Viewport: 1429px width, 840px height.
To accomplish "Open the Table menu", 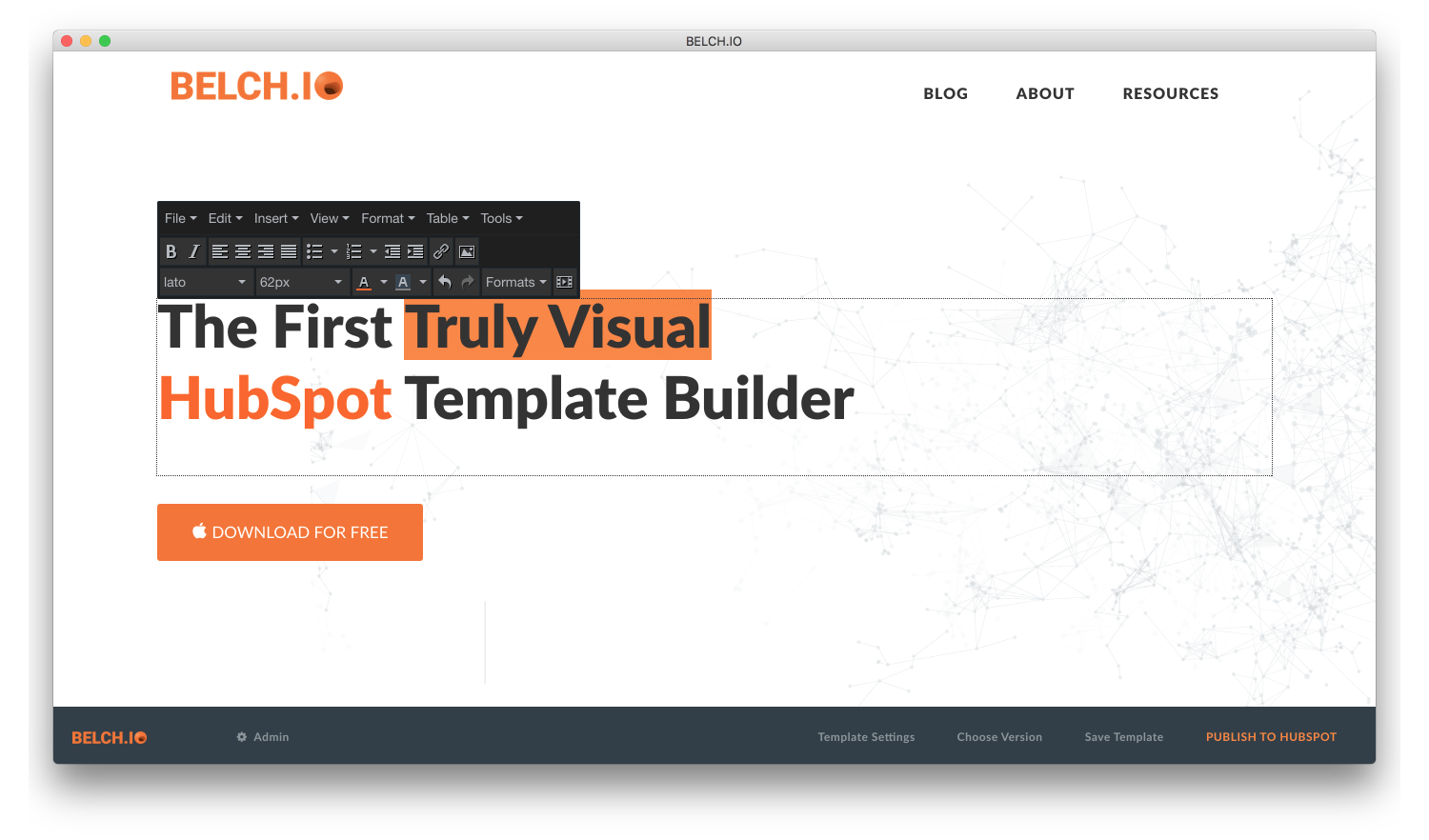I will coord(448,218).
